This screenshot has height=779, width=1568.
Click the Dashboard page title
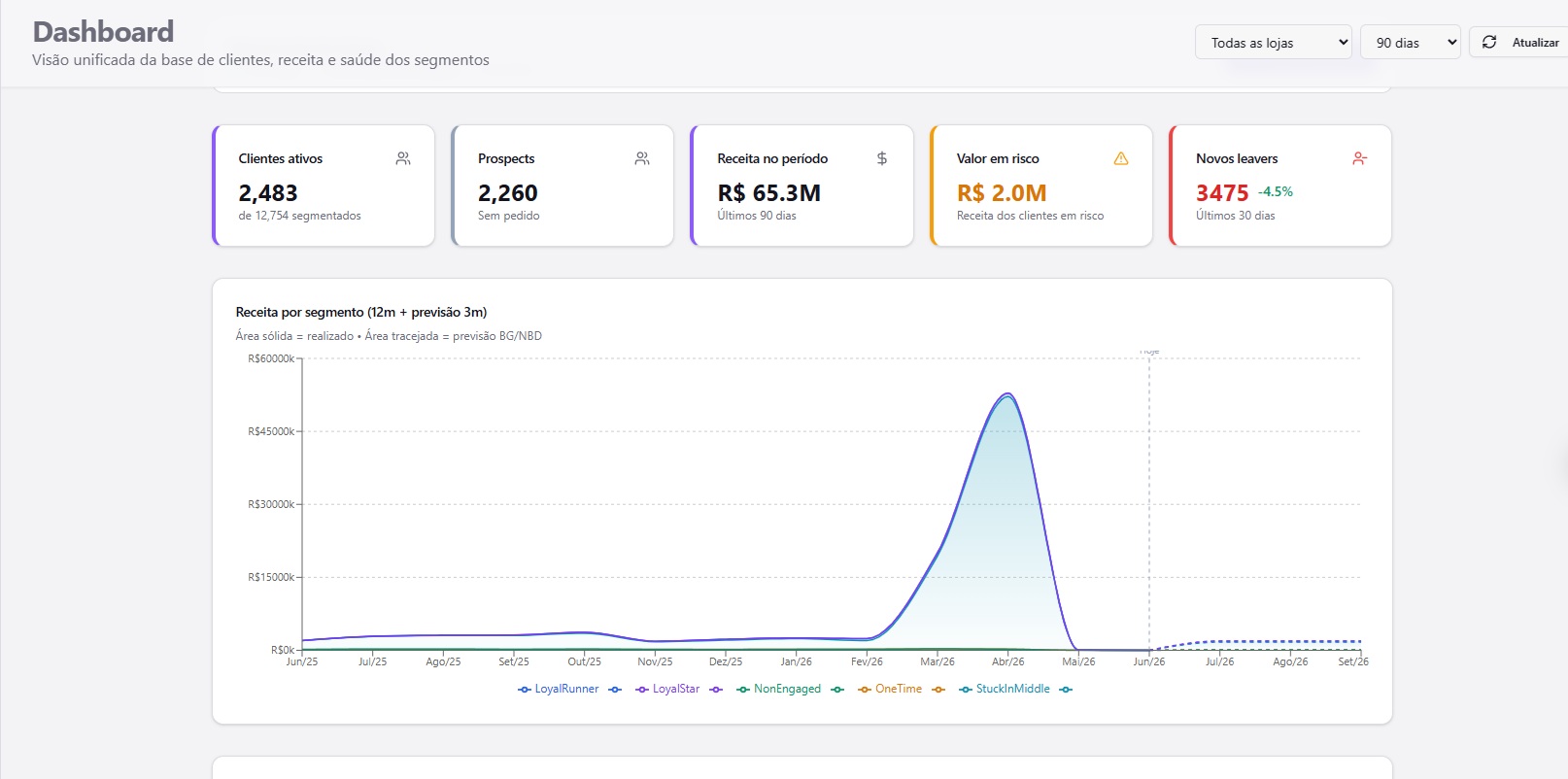[103, 32]
